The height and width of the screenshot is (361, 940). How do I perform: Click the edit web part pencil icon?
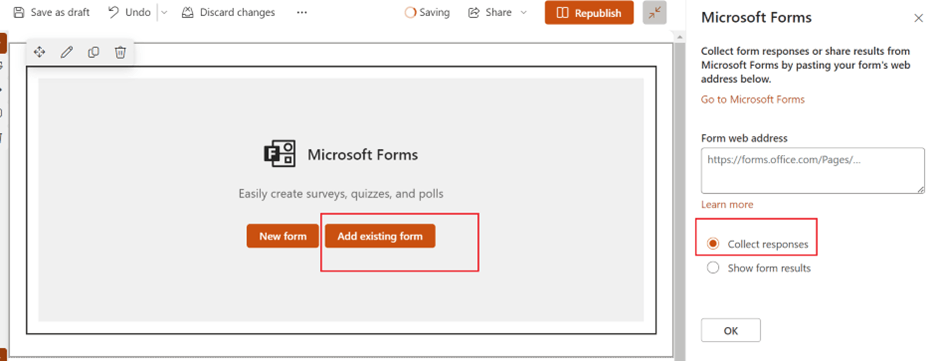click(67, 53)
